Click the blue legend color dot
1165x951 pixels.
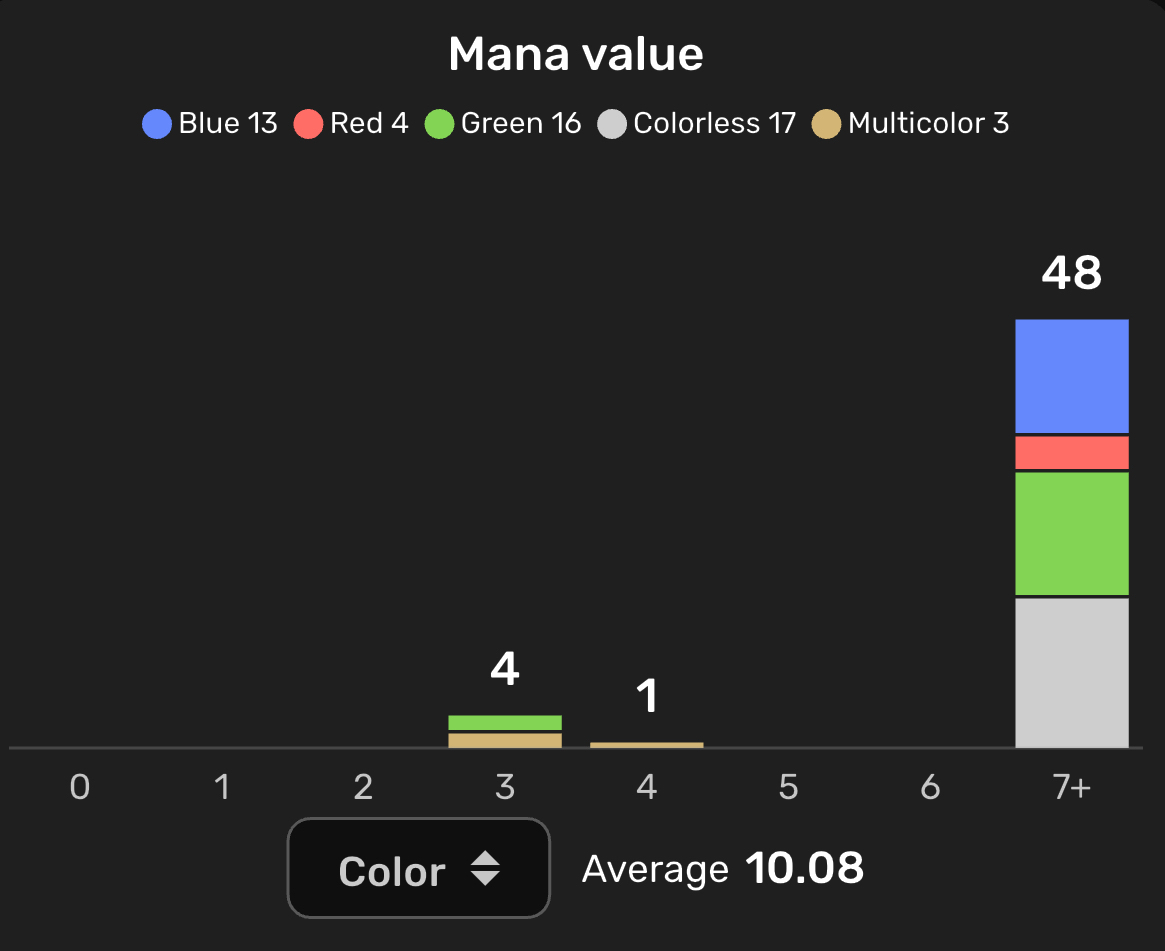click(157, 124)
